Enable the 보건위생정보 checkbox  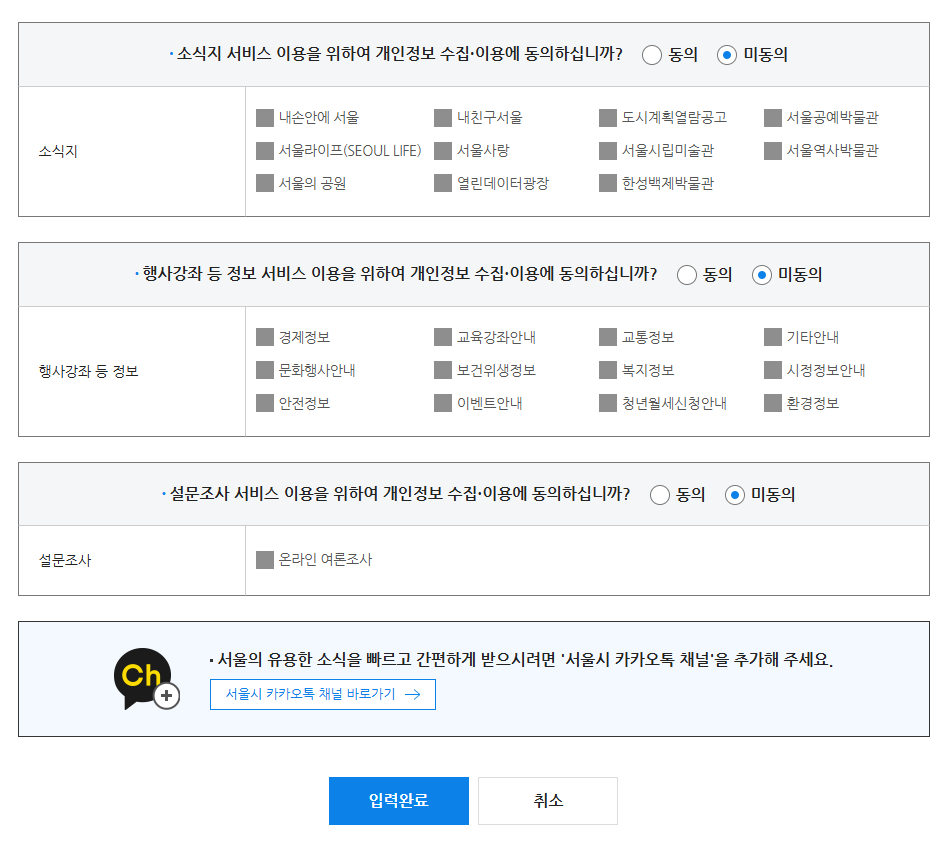[443, 370]
